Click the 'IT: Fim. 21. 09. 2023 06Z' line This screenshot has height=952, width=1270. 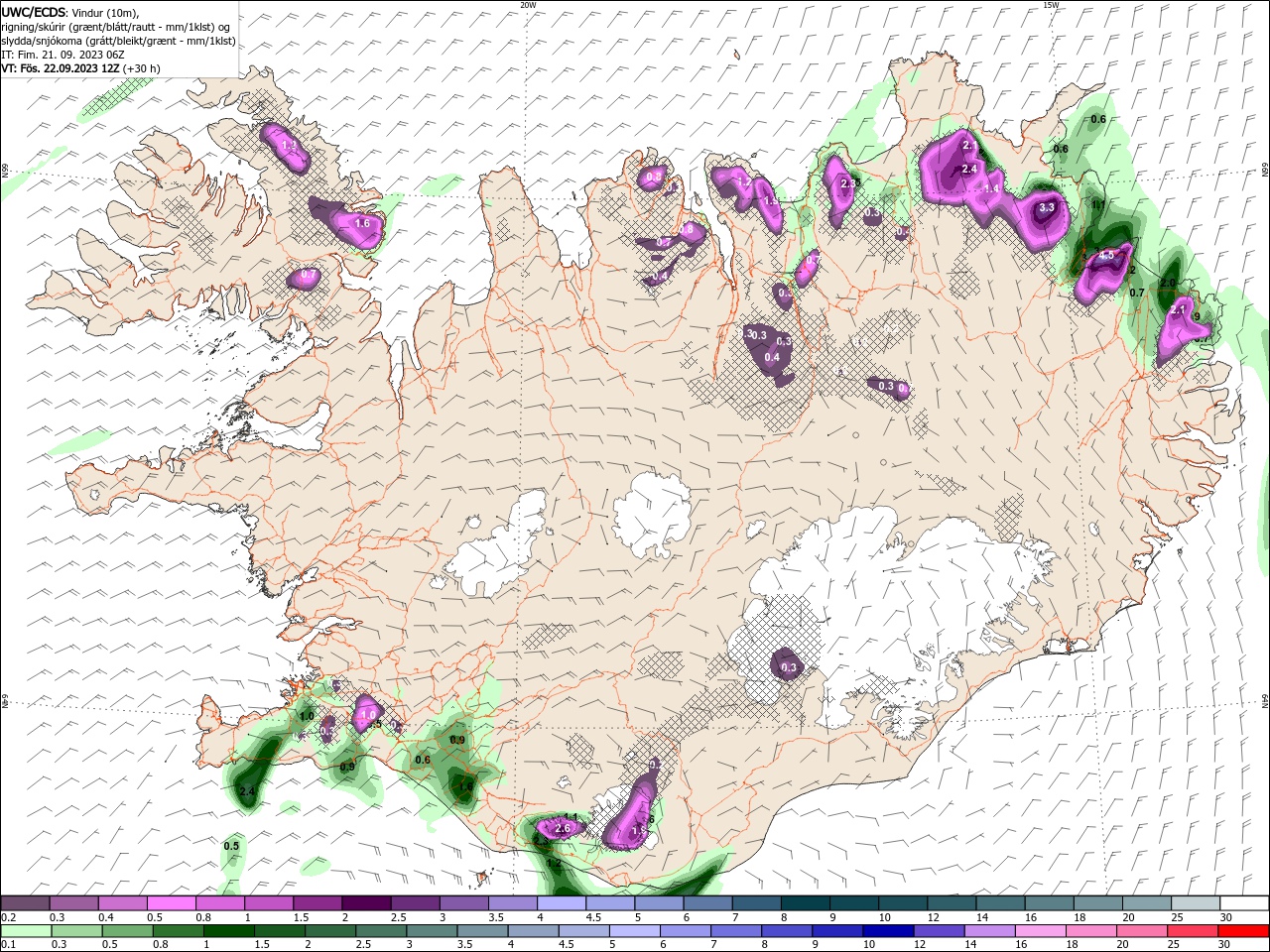pyautogui.click(x=63, y=55)
